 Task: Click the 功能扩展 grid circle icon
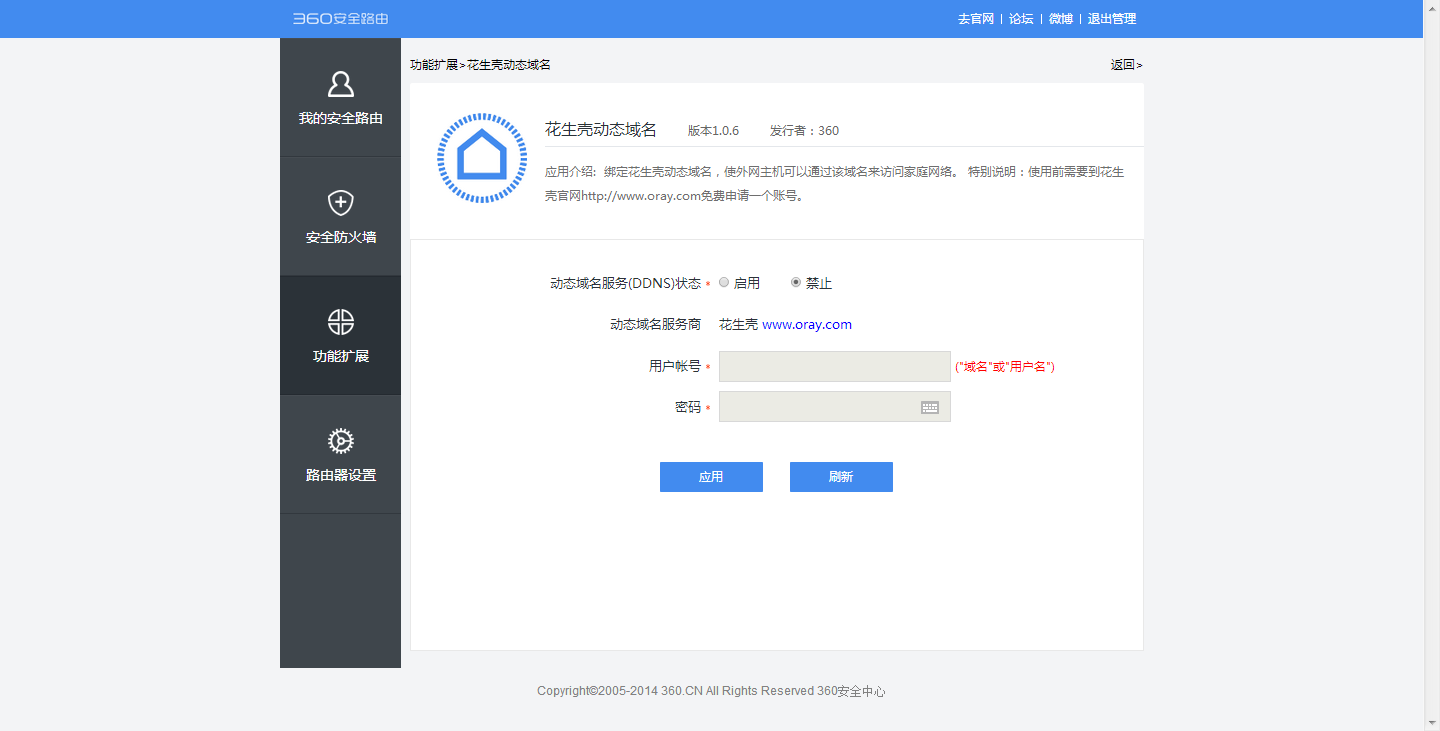[x=341, y=322]
